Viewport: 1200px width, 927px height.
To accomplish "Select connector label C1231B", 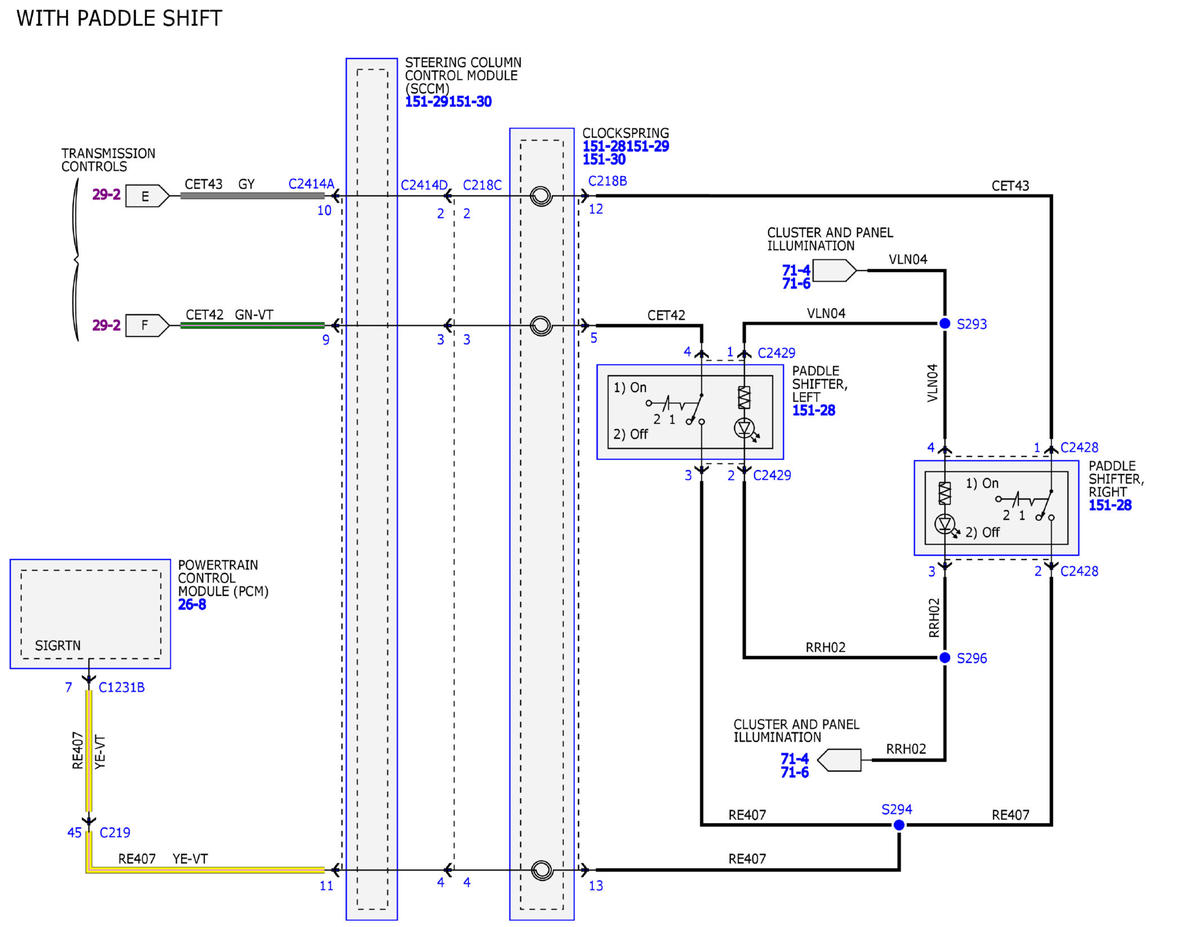I will coord(122,688).
